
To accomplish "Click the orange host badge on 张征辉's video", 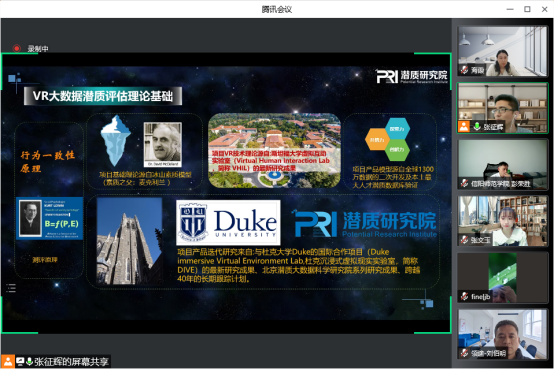I will pyautogui.click(x=464, y=126).
